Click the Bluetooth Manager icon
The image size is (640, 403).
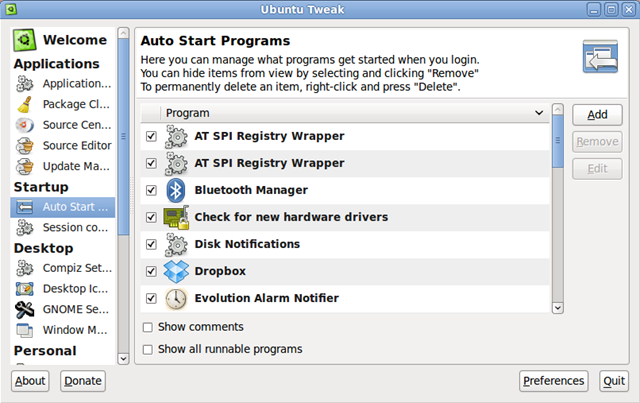(x=176, y=190)
